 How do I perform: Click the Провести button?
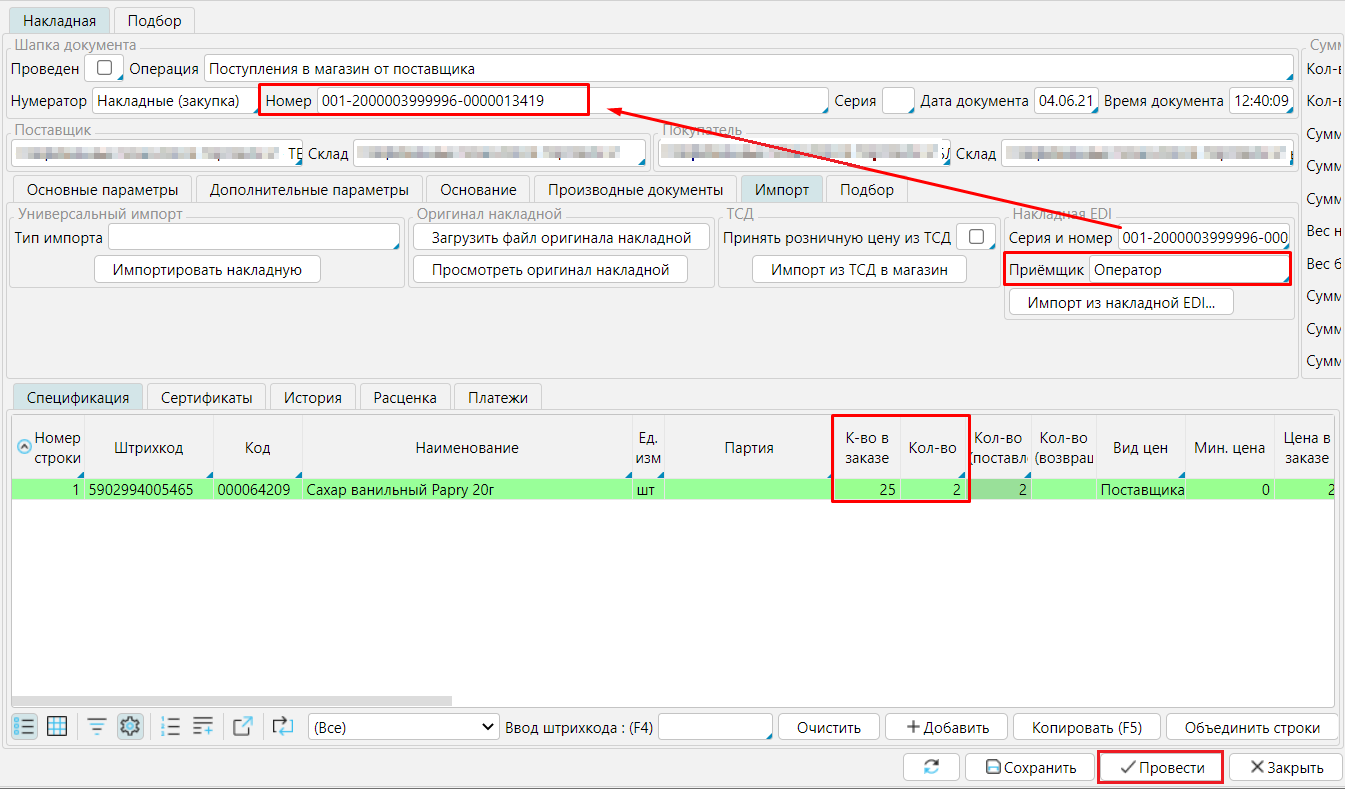1160,767
